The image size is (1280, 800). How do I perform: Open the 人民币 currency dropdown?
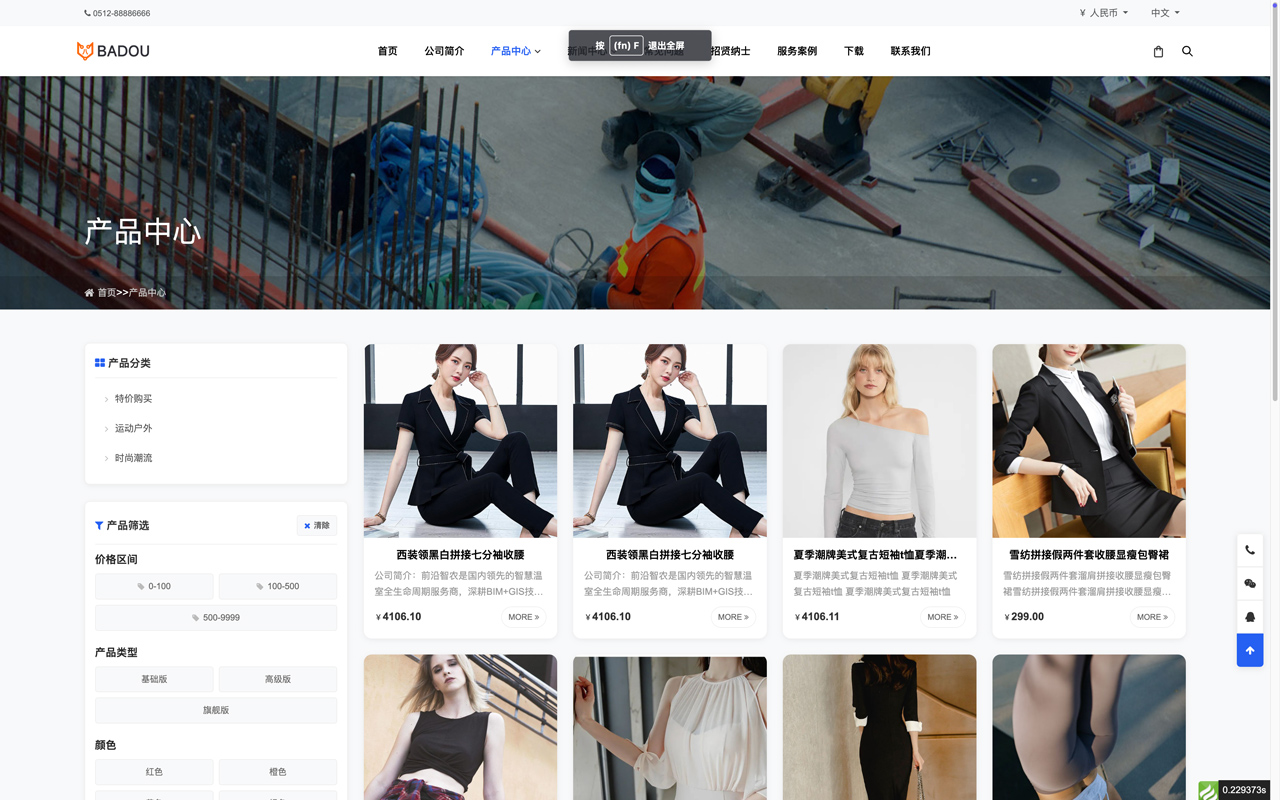point(1104,12)
